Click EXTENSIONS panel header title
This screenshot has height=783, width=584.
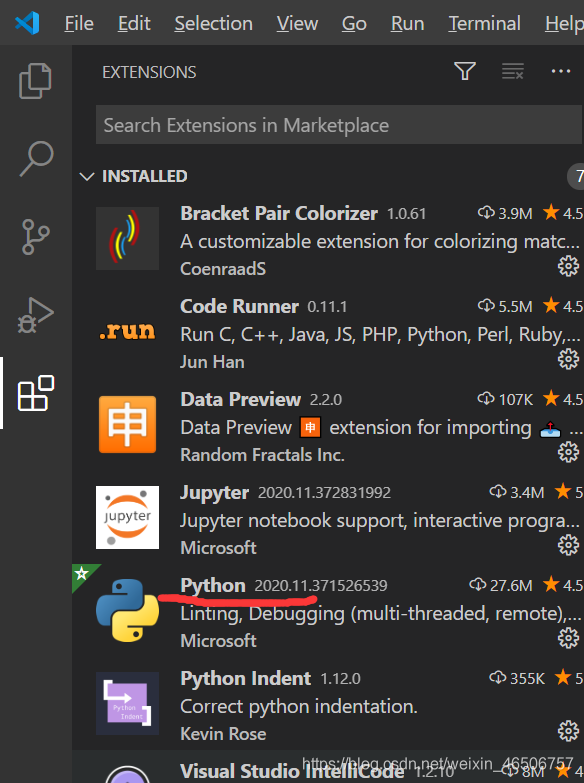pos(149,72)
